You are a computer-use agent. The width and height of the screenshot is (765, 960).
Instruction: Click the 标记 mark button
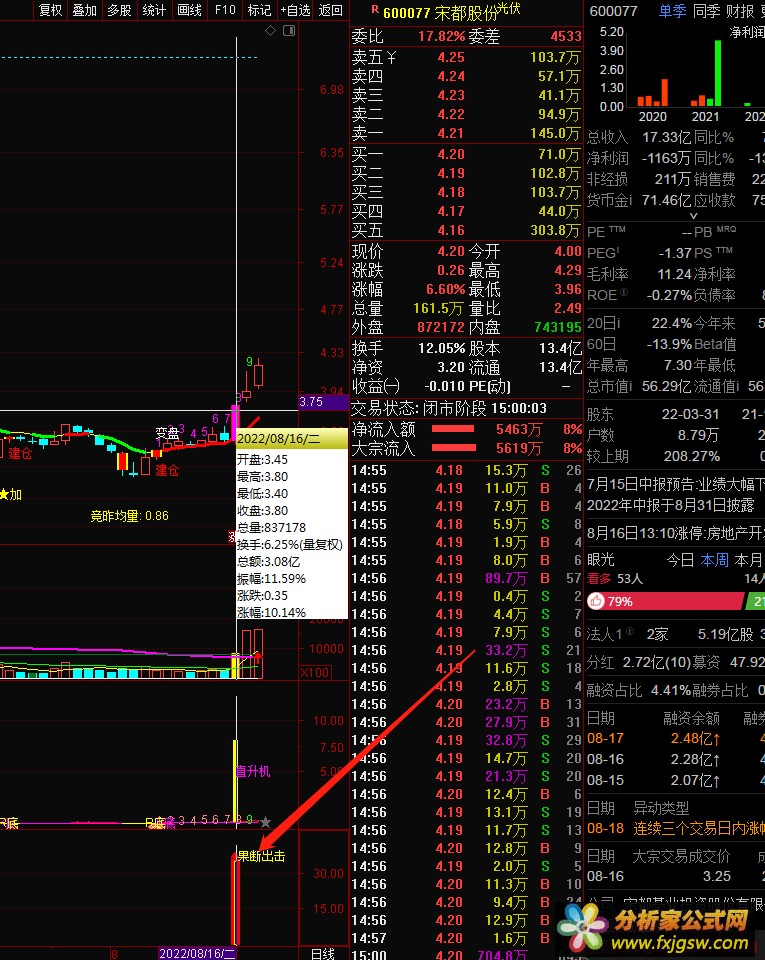coord(259,10)
